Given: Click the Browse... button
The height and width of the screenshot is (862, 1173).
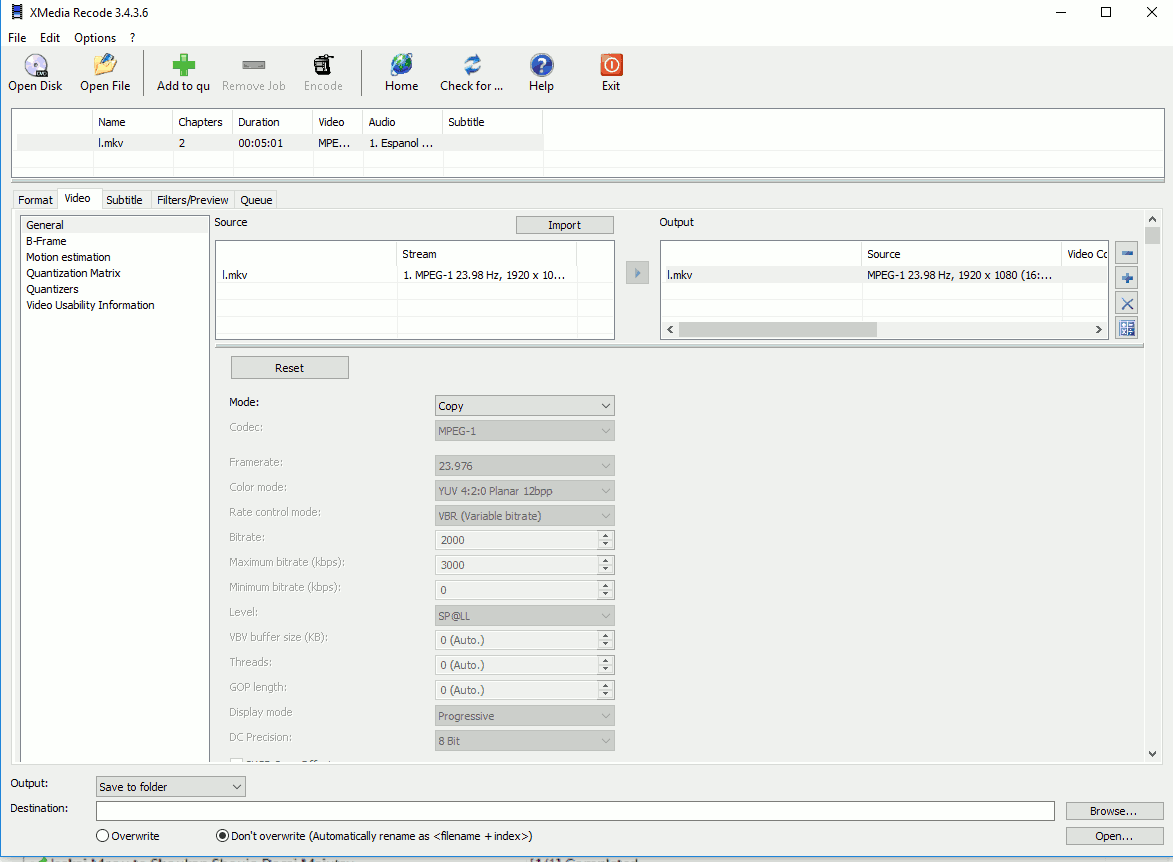Looking at the screenshot, I should point(1114,811).
